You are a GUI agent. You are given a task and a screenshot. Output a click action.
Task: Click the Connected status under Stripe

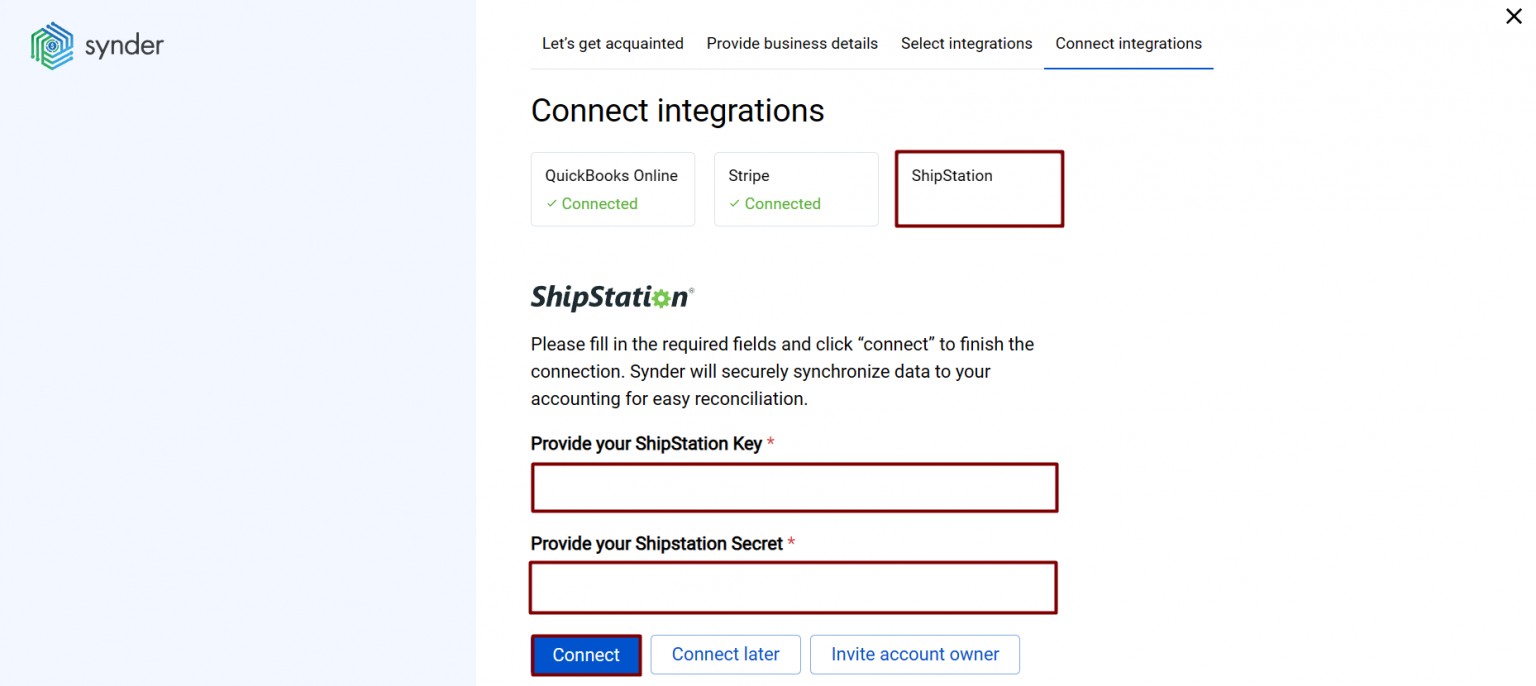[782, 203]
